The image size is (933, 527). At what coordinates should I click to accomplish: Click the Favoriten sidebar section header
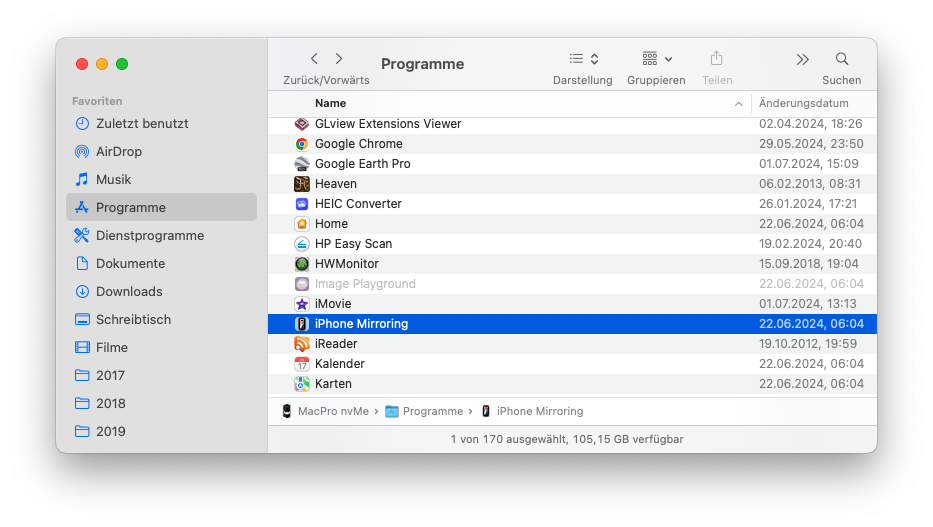(x=97, y=101)
